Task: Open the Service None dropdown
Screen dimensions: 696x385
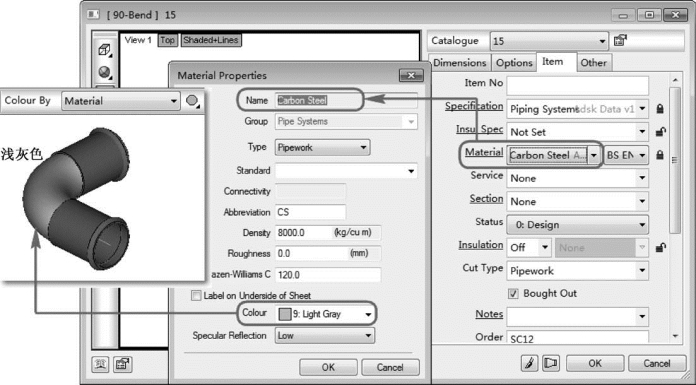Action: (577, 178)
